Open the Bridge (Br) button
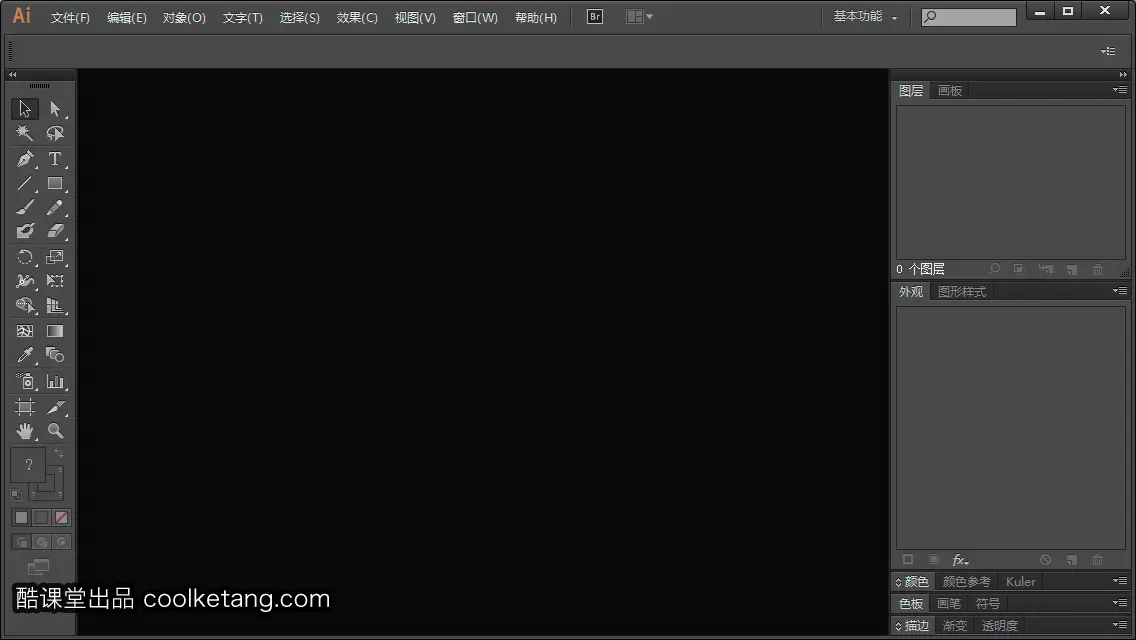This screenshot has width=1136, height=640. click(595, 17)
